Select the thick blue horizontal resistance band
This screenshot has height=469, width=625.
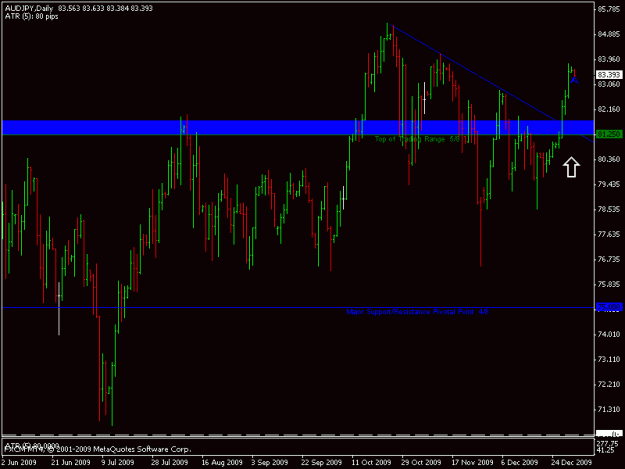[298, 128]
